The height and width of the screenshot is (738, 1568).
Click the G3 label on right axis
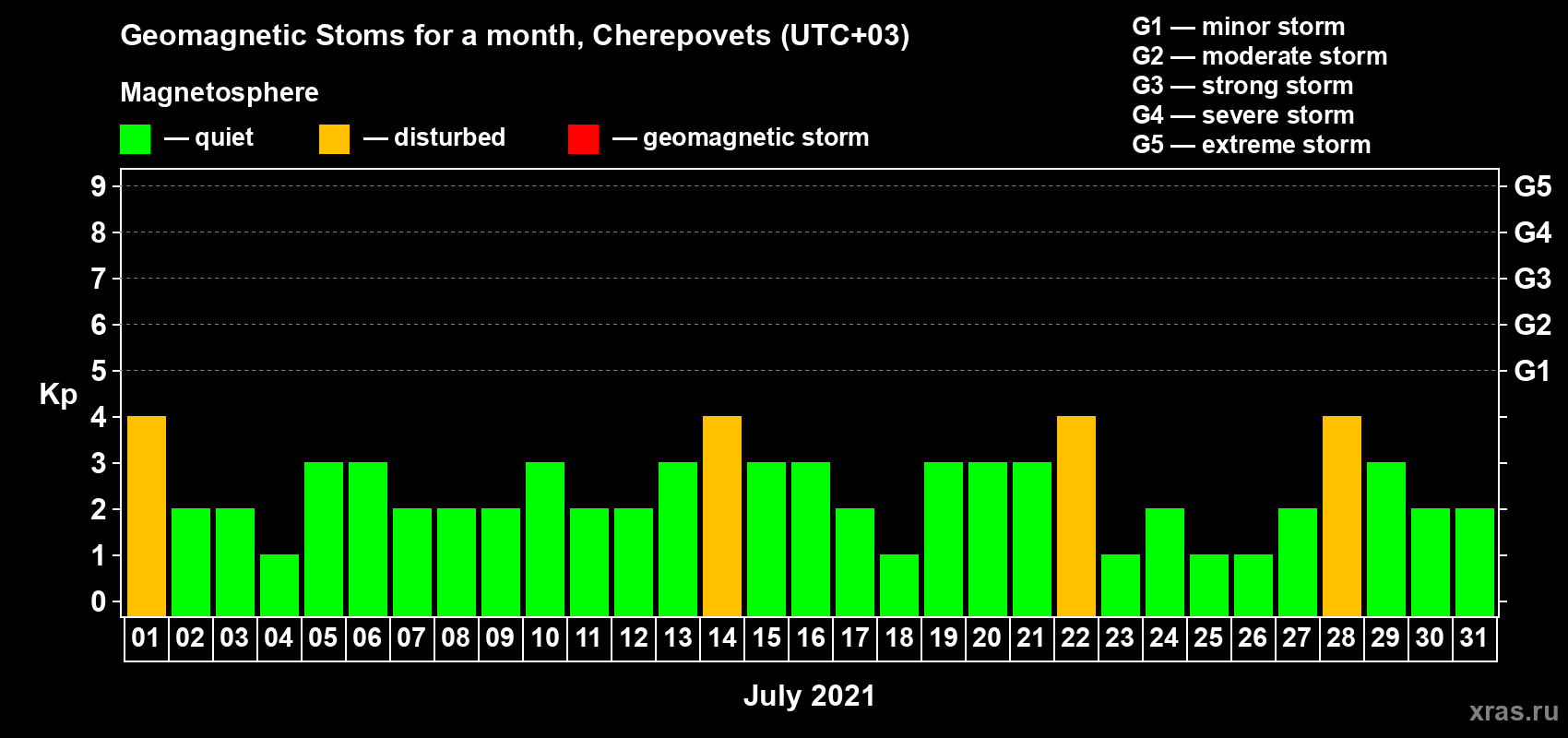(x=1533, y=279)
